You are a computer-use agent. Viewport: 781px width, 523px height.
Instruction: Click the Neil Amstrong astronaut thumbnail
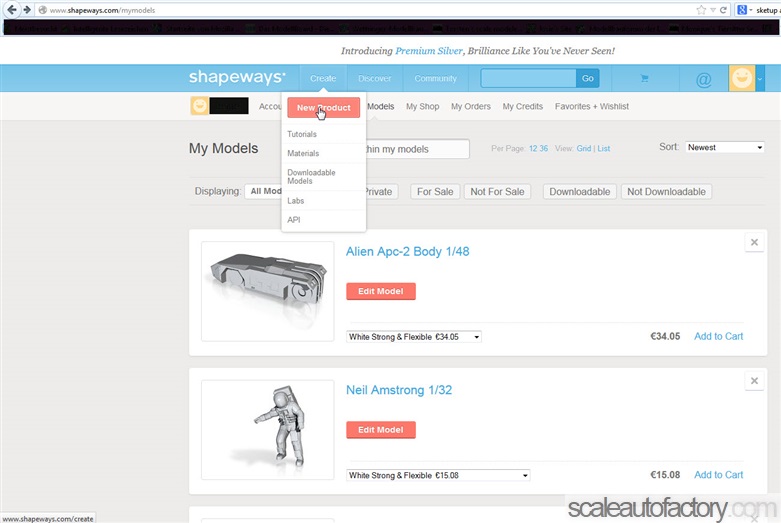point(267,430)
